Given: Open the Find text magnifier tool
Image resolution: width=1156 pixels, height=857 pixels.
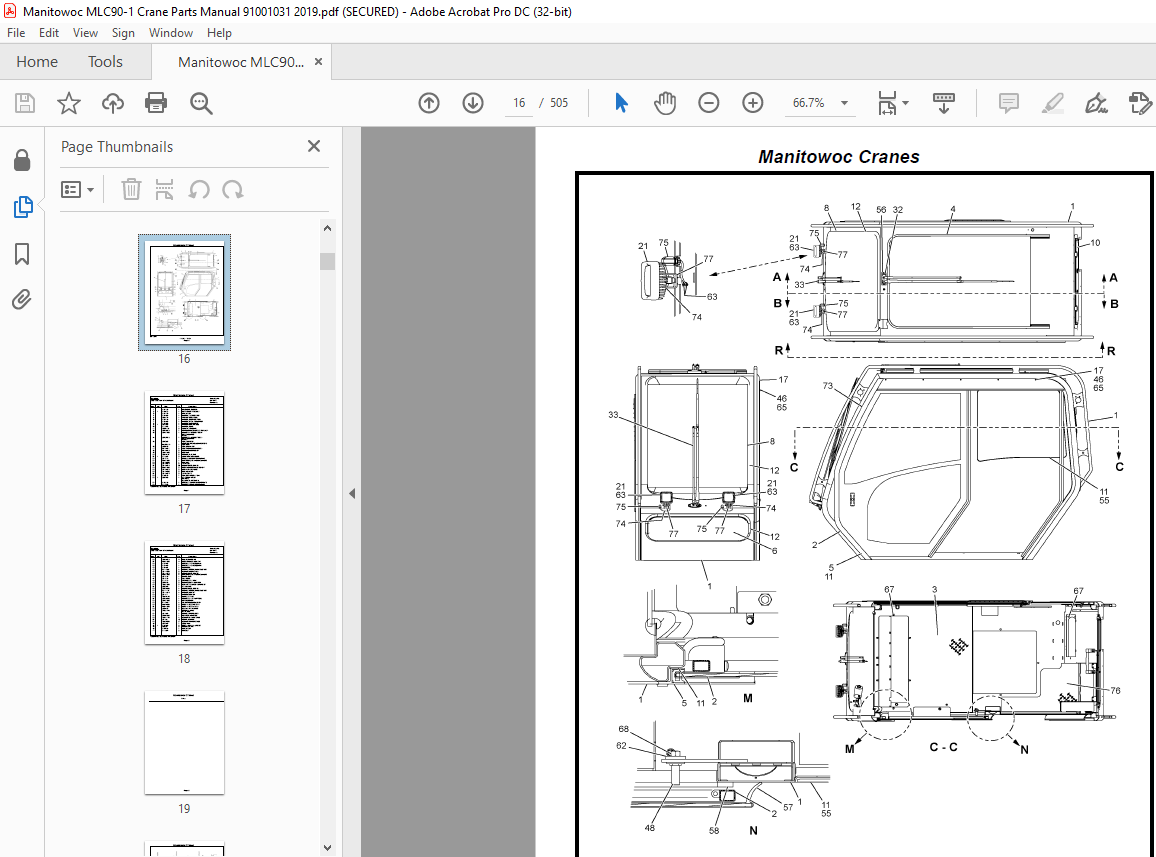Looking at the screenshot, I should point(201,103).
